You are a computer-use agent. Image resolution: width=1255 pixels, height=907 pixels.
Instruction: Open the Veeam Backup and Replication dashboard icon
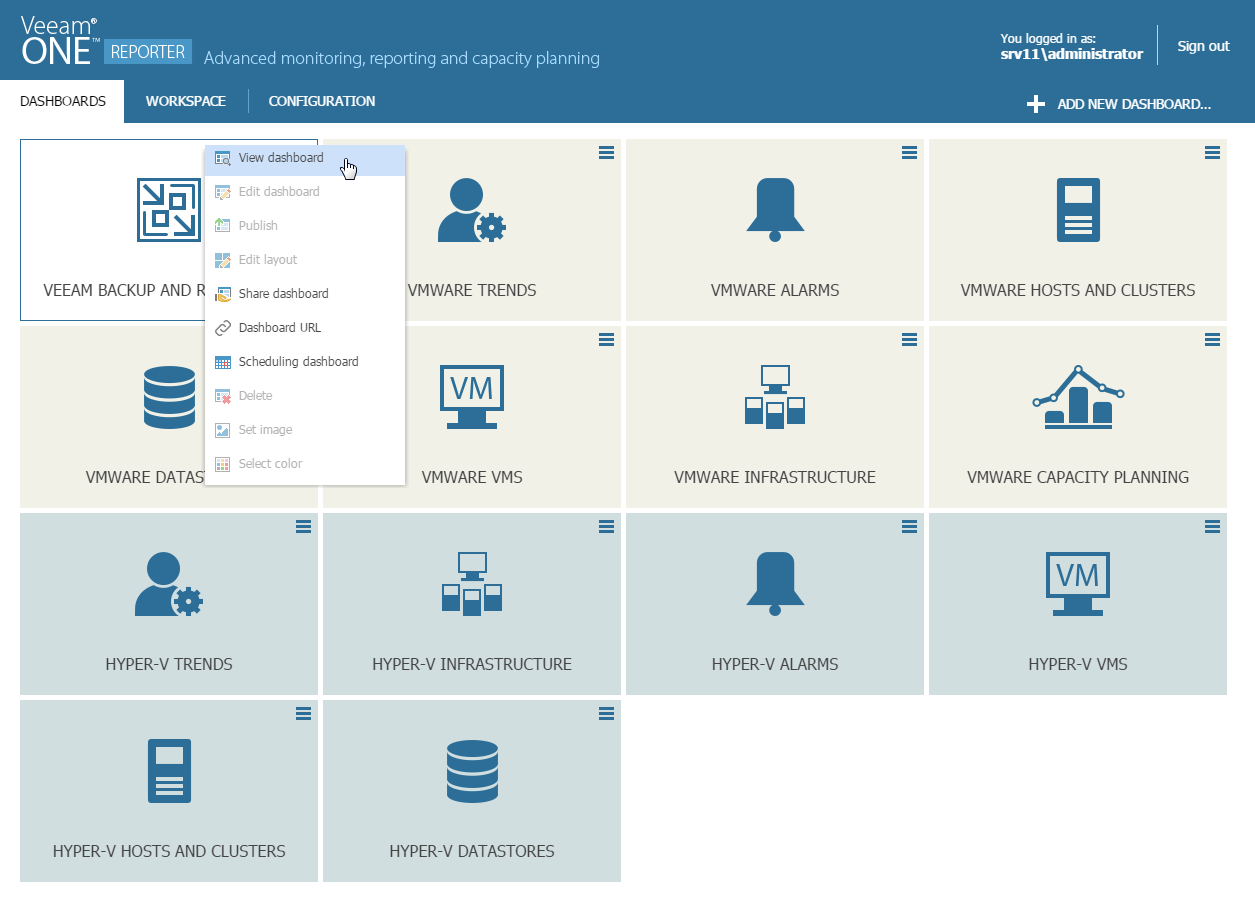[x=168, y=210]
